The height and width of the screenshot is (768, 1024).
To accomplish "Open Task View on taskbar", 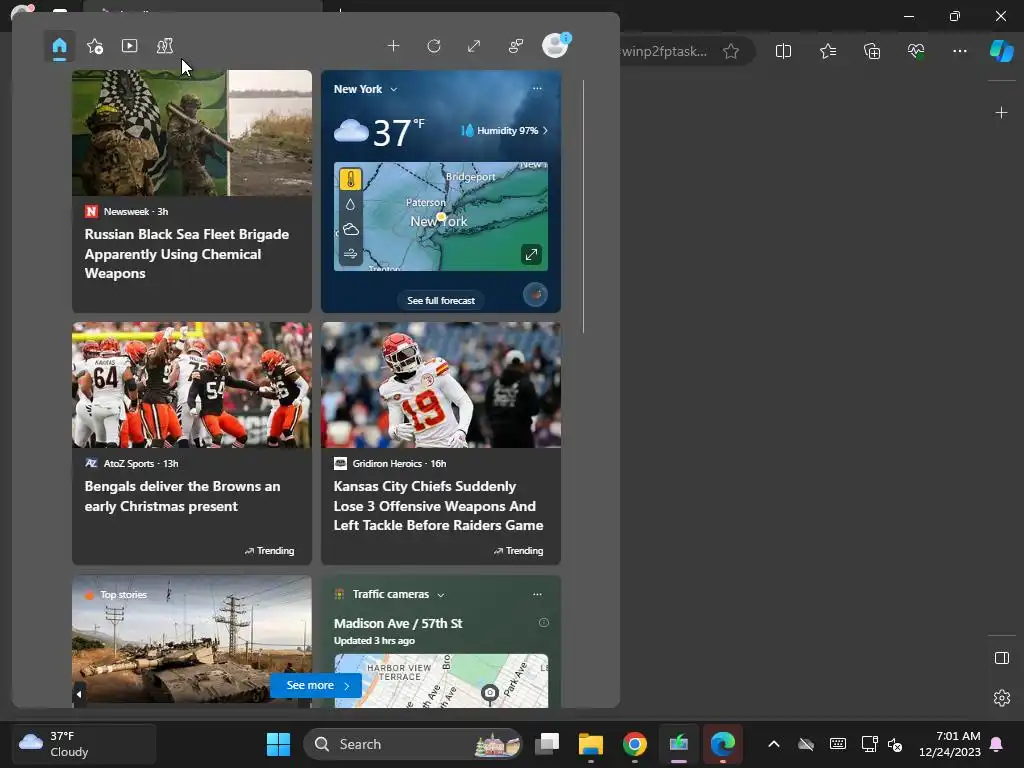I will (547, 744).
